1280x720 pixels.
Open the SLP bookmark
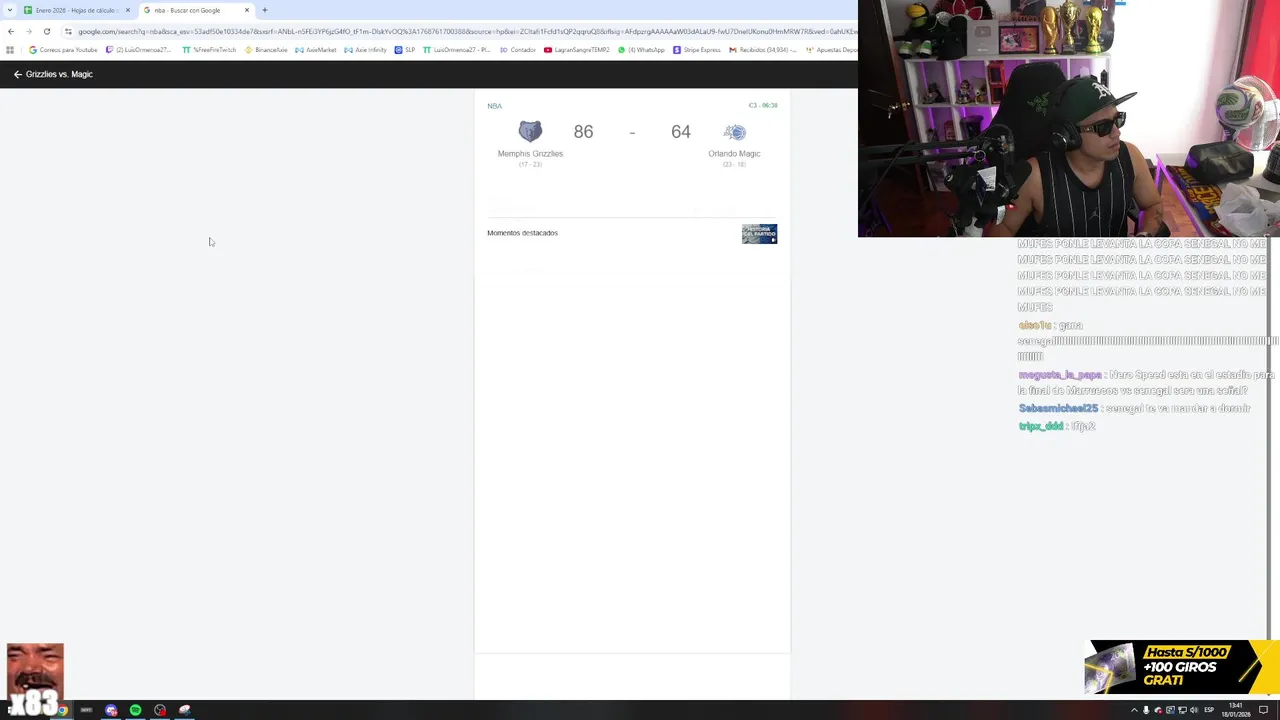(x=405, y=50)
